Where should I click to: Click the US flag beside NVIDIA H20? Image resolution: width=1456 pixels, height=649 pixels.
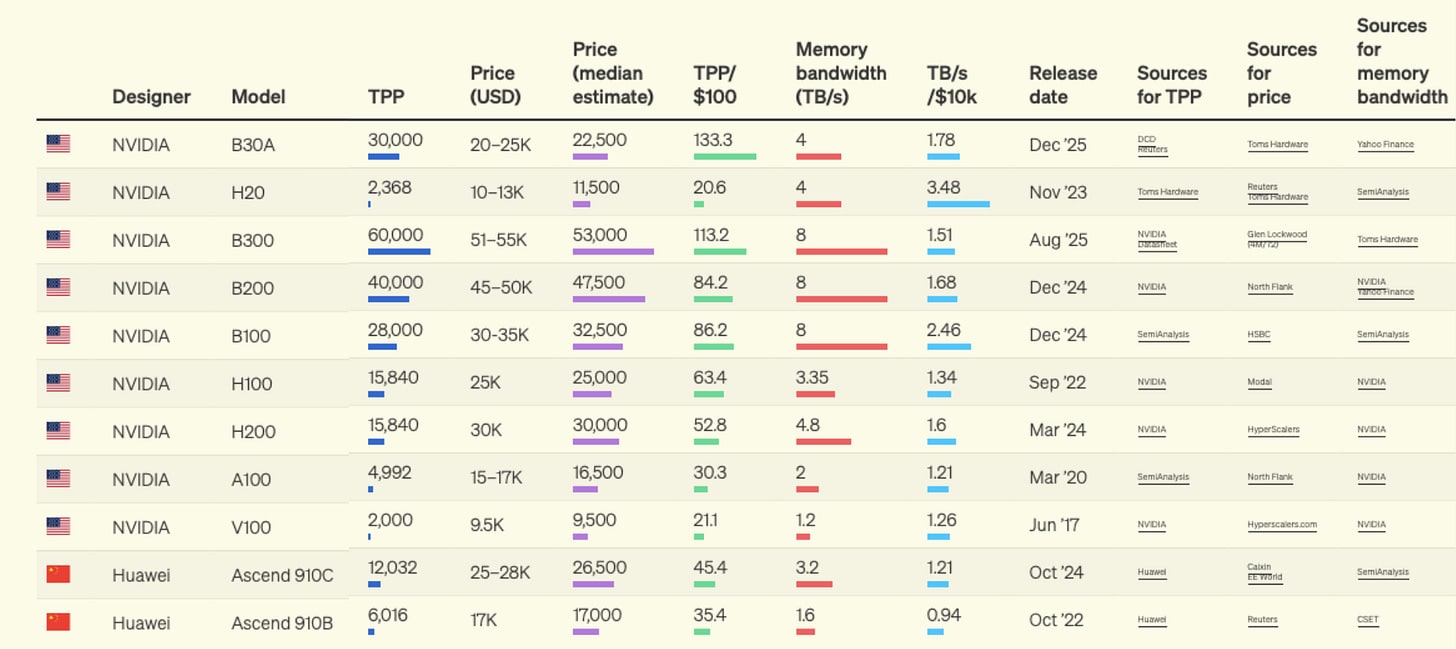(58, 191)
